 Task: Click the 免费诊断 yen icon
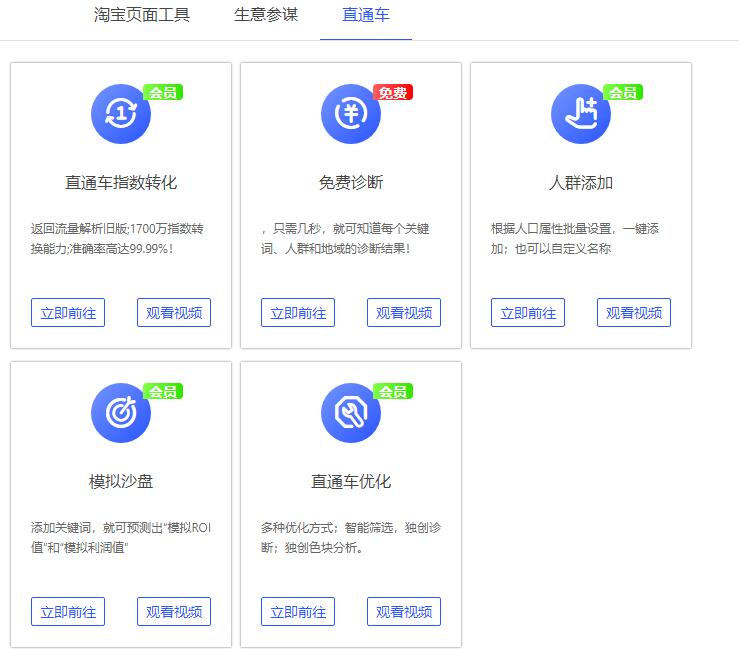(350, 114)
